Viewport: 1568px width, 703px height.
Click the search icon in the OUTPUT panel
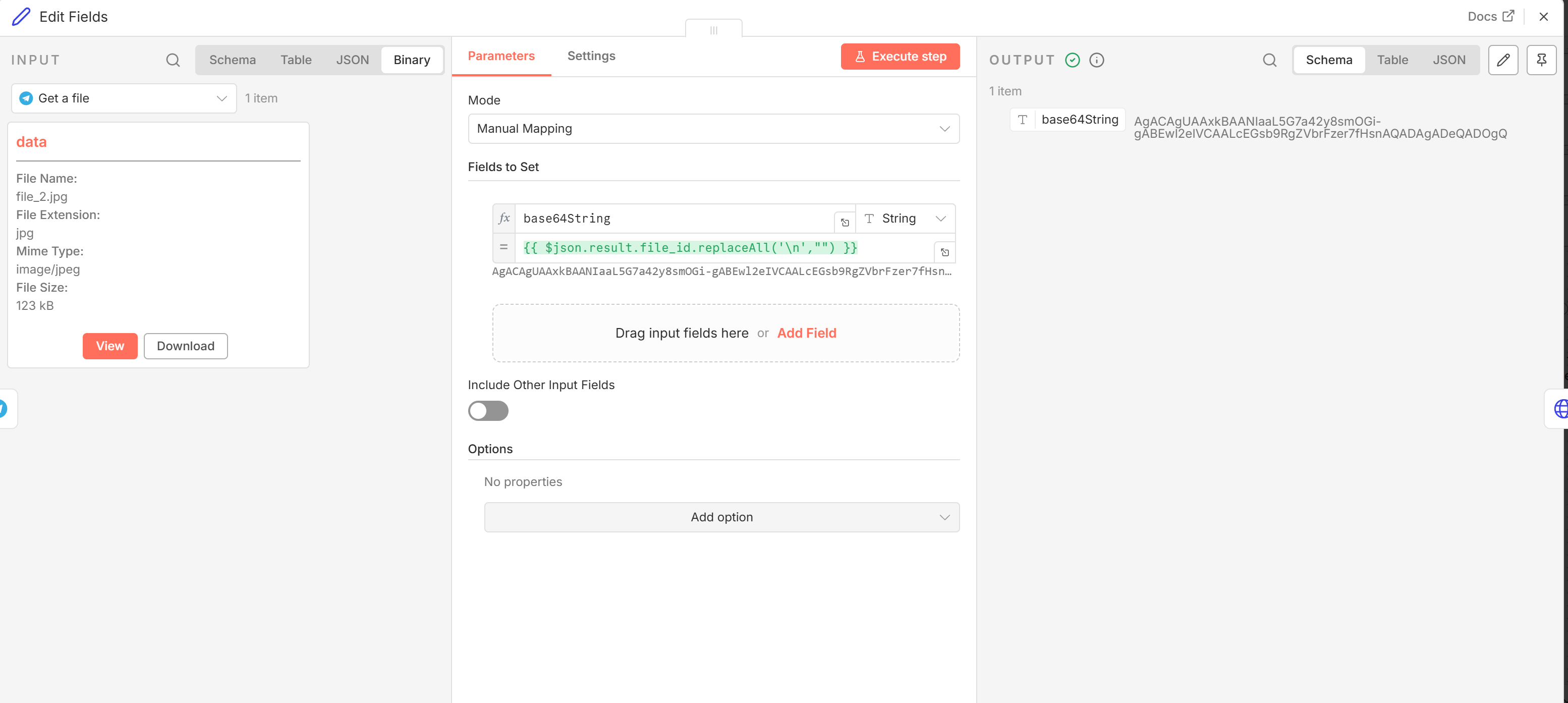(1269, 60)
